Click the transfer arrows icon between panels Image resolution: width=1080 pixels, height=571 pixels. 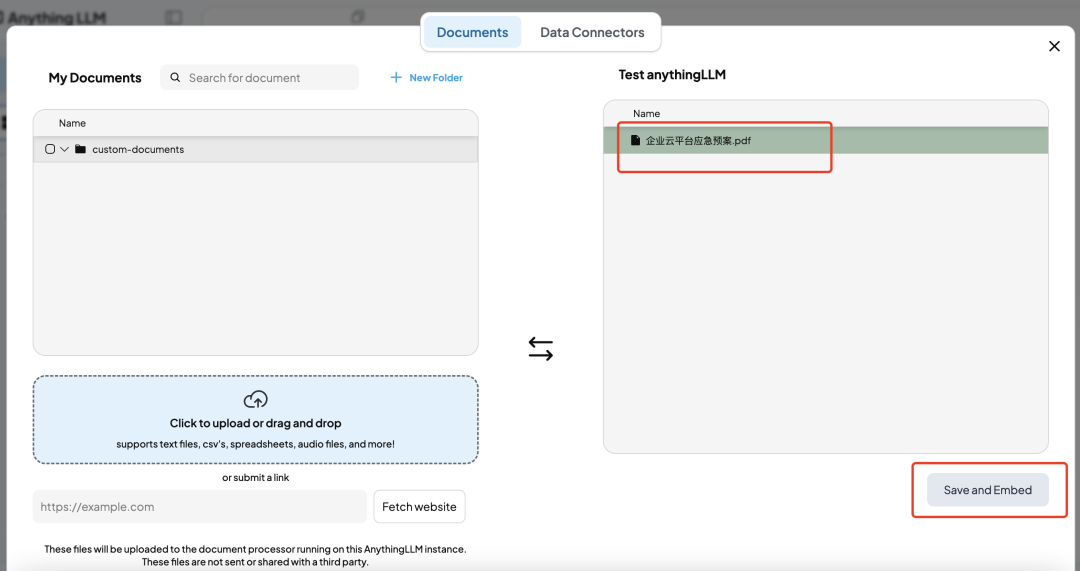(x=541, y=349)
